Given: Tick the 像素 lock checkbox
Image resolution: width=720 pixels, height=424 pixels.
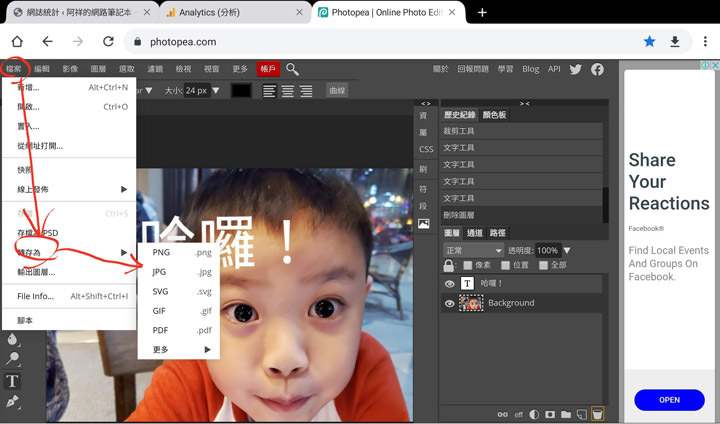Looking at the screenshot, I should (468, 265).
